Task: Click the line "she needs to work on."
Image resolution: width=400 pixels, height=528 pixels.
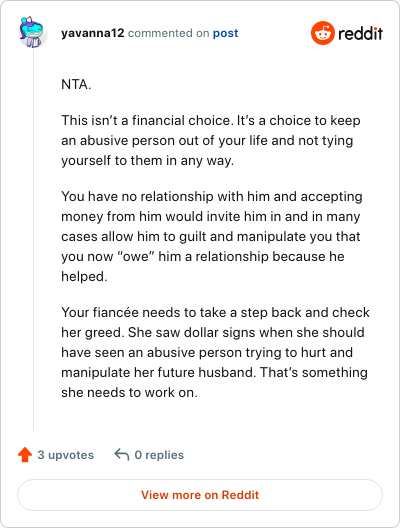Action: 129,393
